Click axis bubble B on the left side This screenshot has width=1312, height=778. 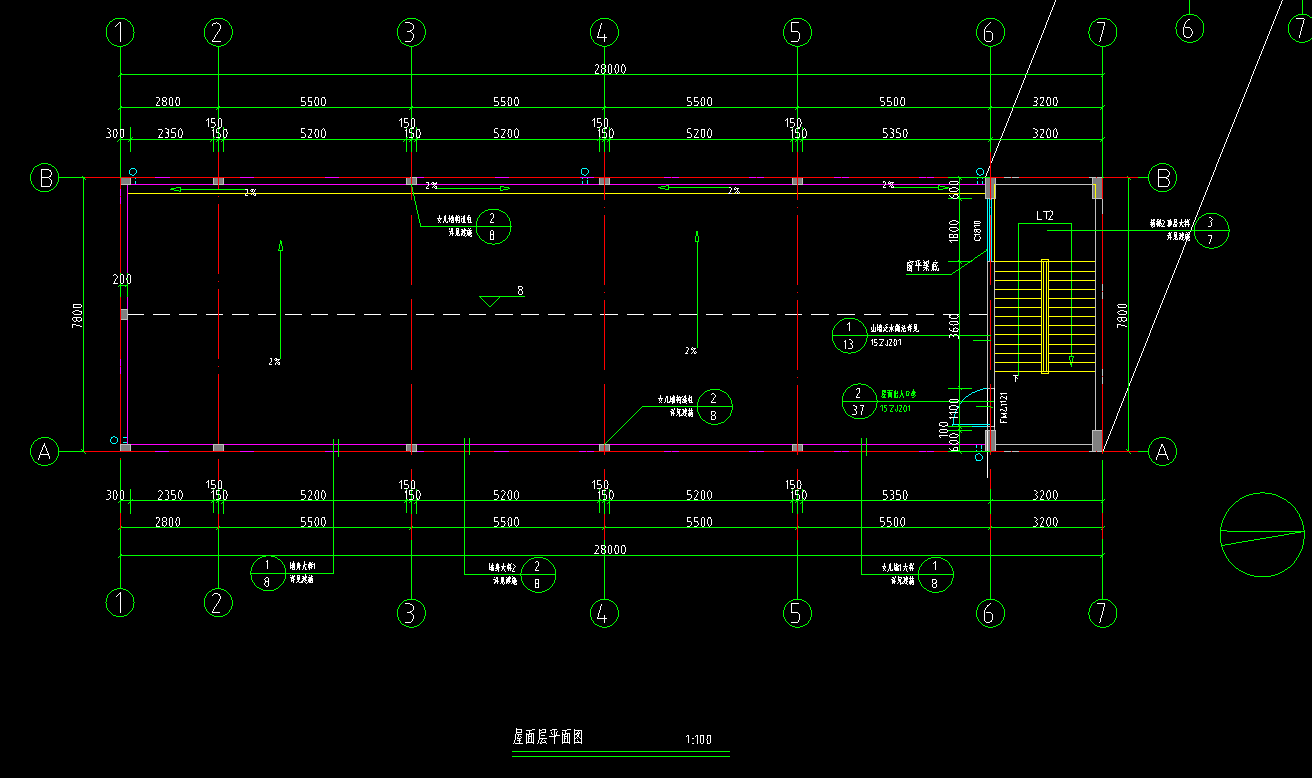(45, 178)
